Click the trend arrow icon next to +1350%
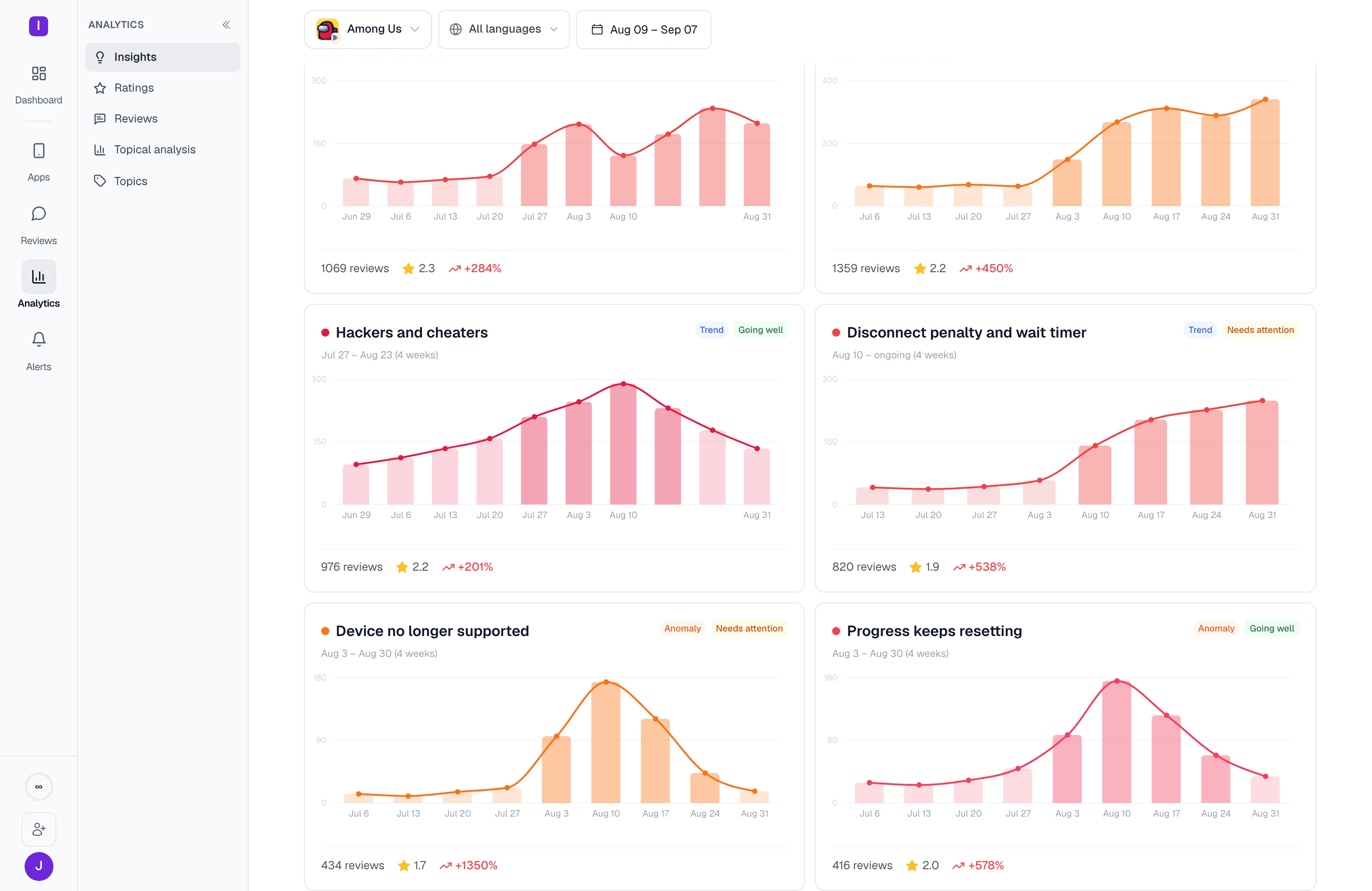 click(446, 866)
